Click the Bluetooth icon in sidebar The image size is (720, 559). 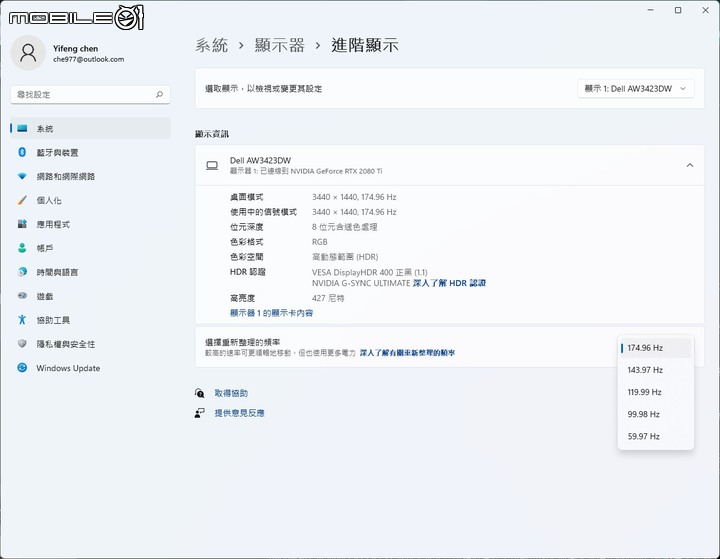coord(22,152)
